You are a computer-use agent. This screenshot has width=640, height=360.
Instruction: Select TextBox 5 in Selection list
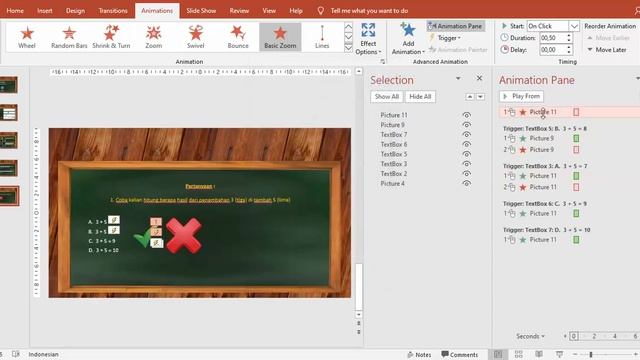394,154
